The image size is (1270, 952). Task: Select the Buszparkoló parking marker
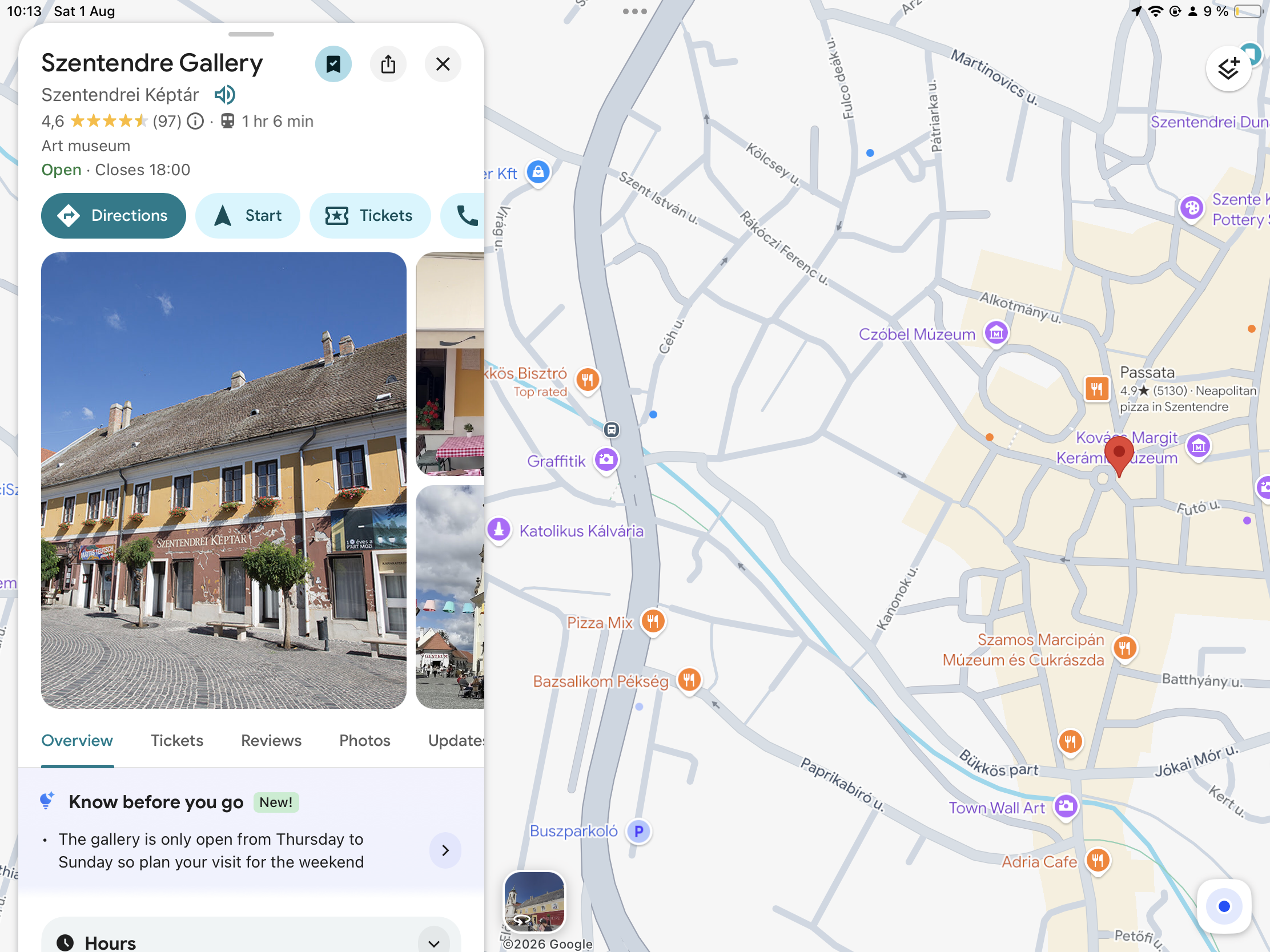[x=638, y=831]
